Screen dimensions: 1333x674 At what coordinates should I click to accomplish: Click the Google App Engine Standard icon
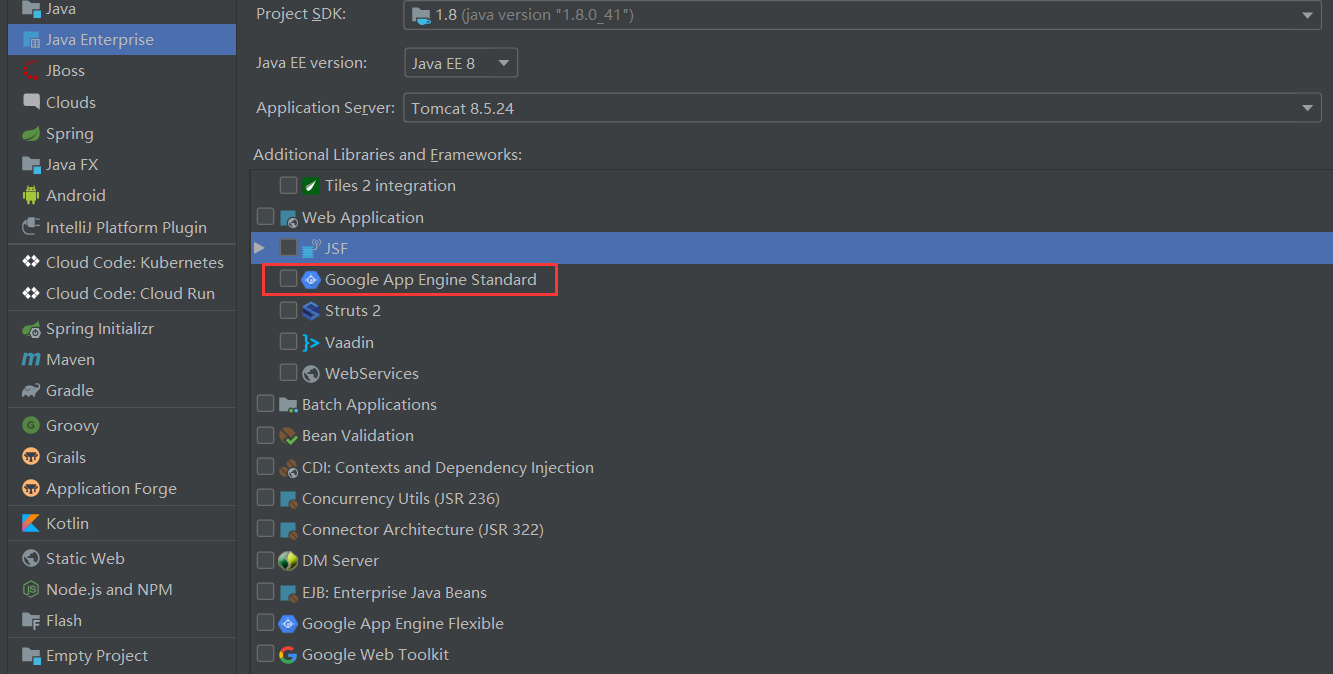(311, 280)
